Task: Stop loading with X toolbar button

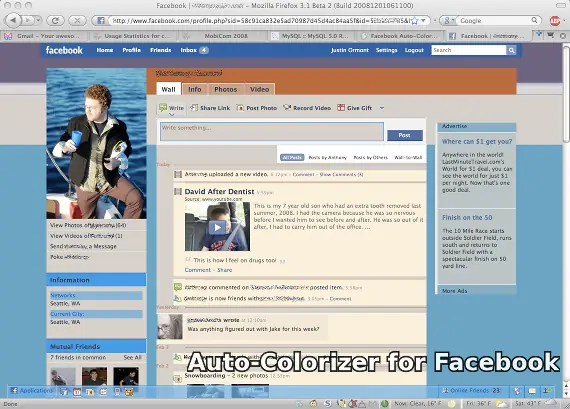Action: [77, 21]
